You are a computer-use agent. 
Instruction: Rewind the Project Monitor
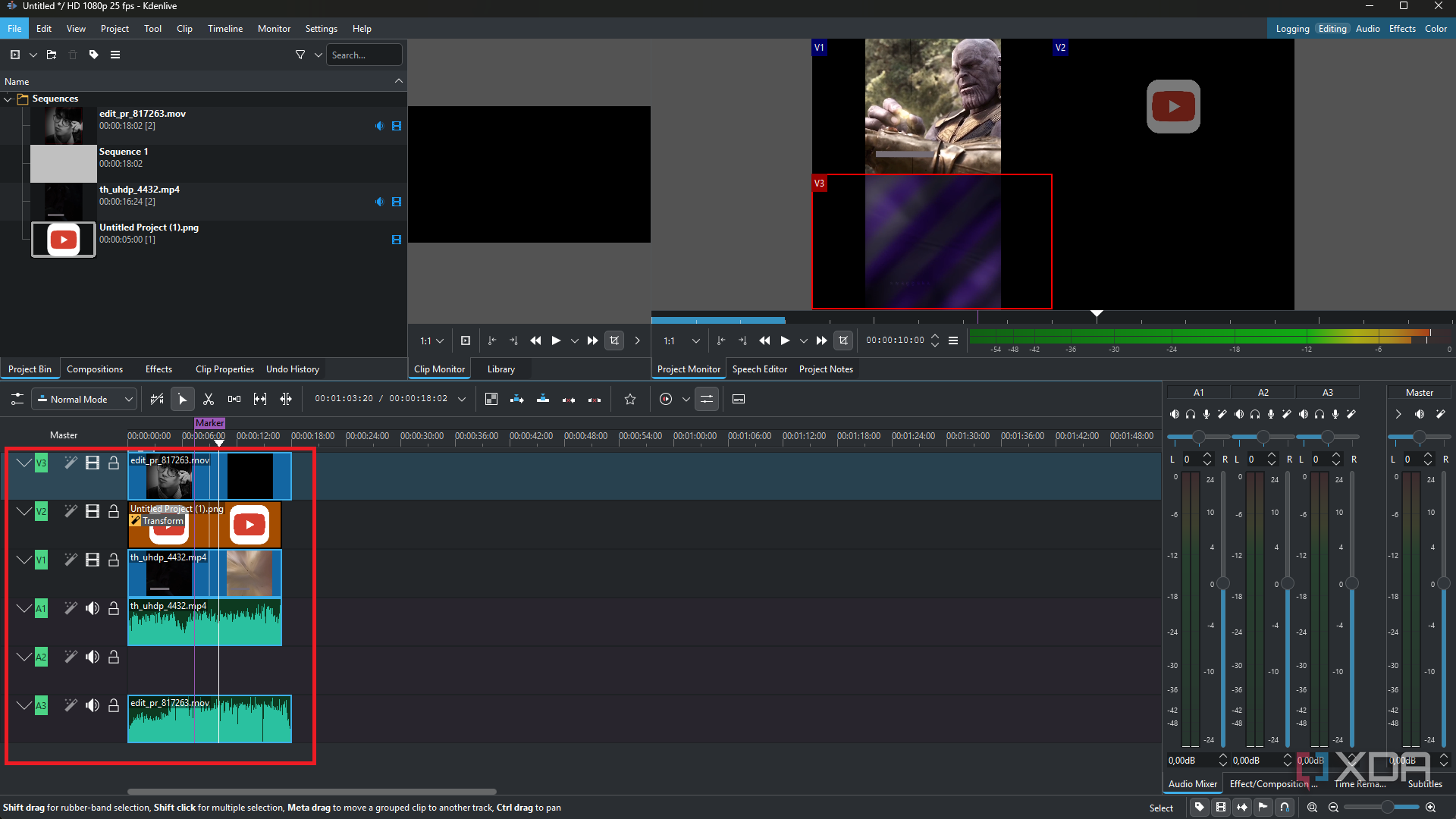pyautogui.click(x=764, y=340)
